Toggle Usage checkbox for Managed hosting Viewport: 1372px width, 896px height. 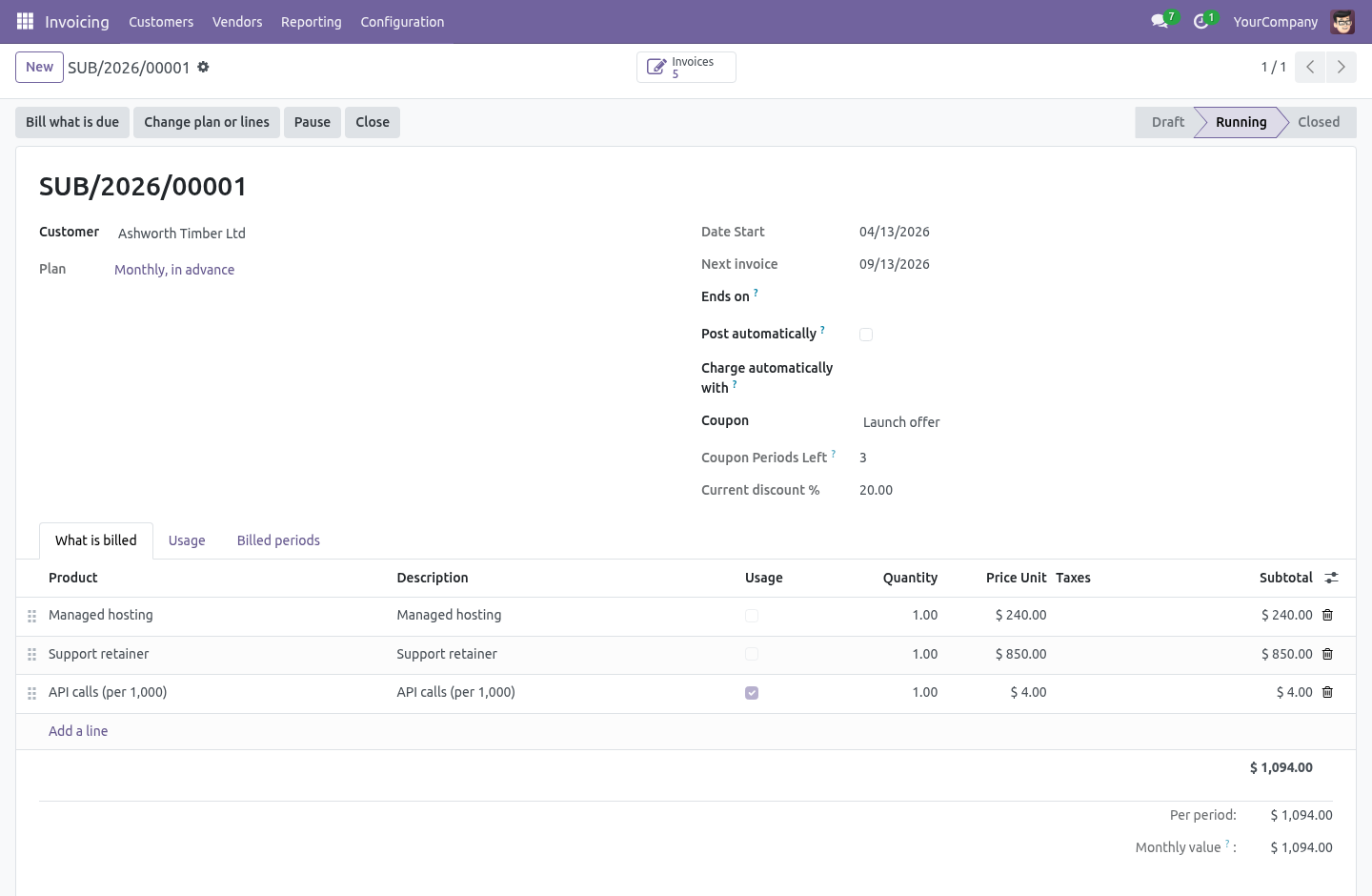[x=752, y=616]
